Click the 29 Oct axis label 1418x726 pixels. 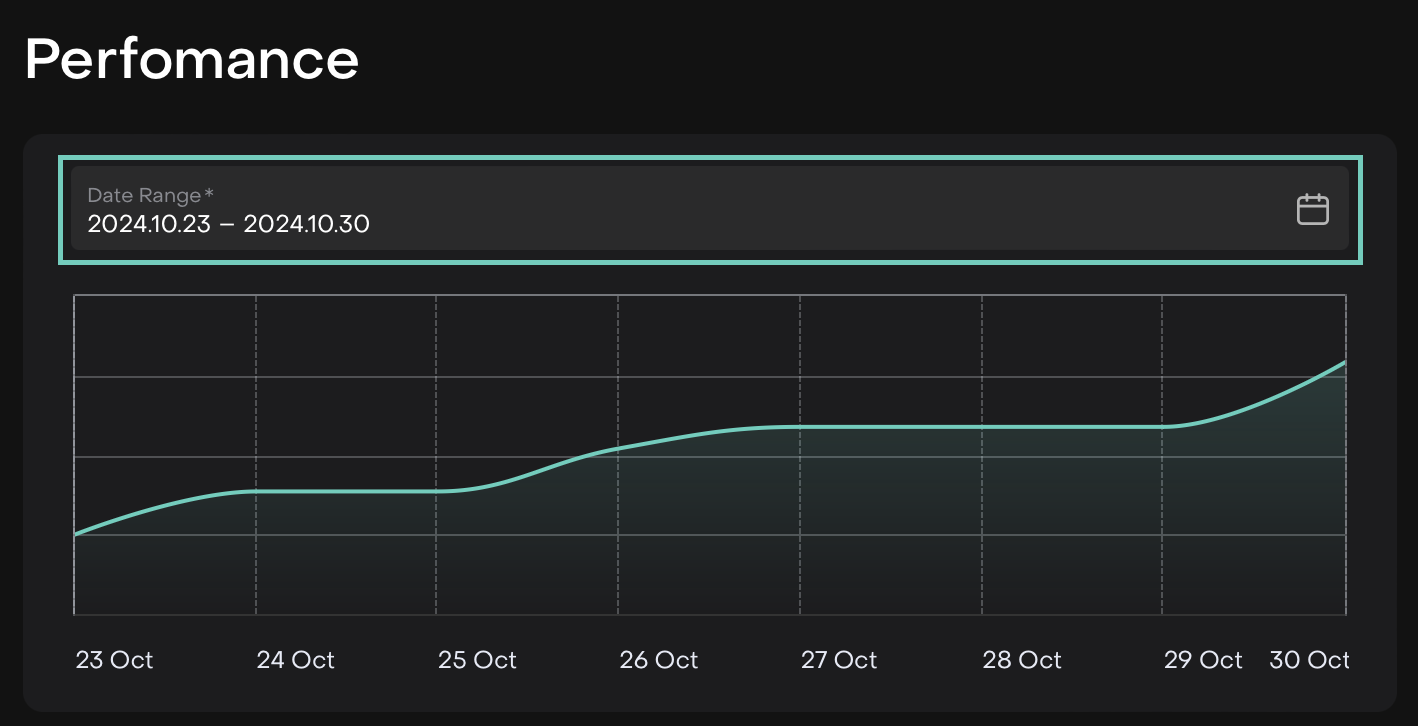1203,660
